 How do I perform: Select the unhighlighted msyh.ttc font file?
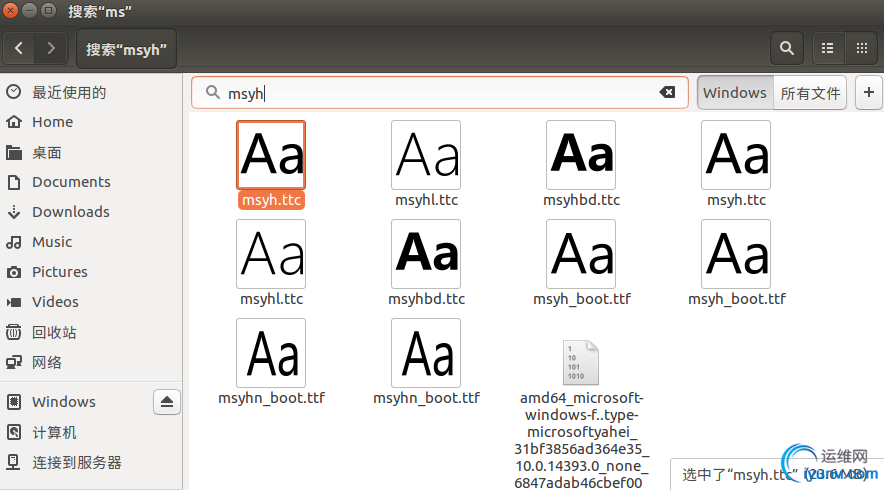coord(736,165)
